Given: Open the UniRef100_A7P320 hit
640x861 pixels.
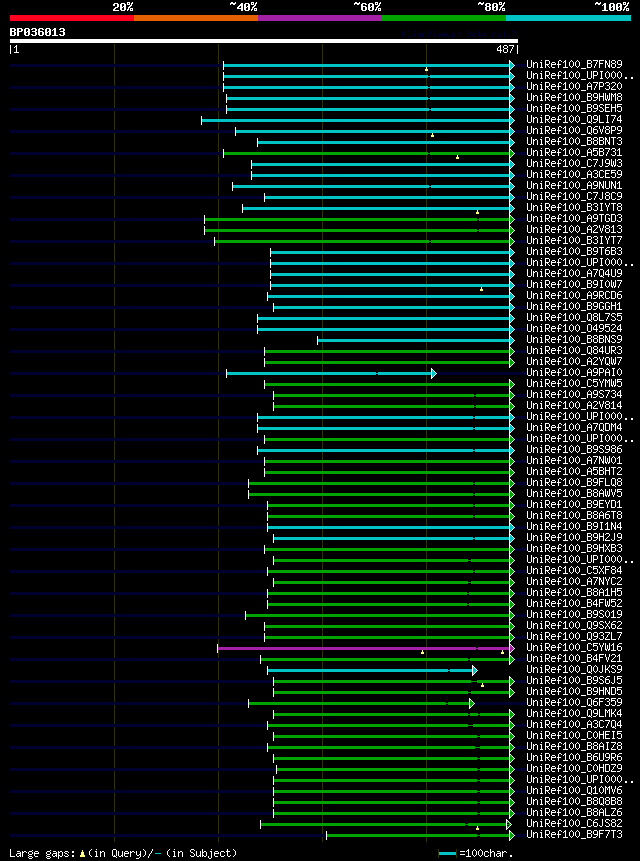Looking at the screenshot, I should (574, 87).
